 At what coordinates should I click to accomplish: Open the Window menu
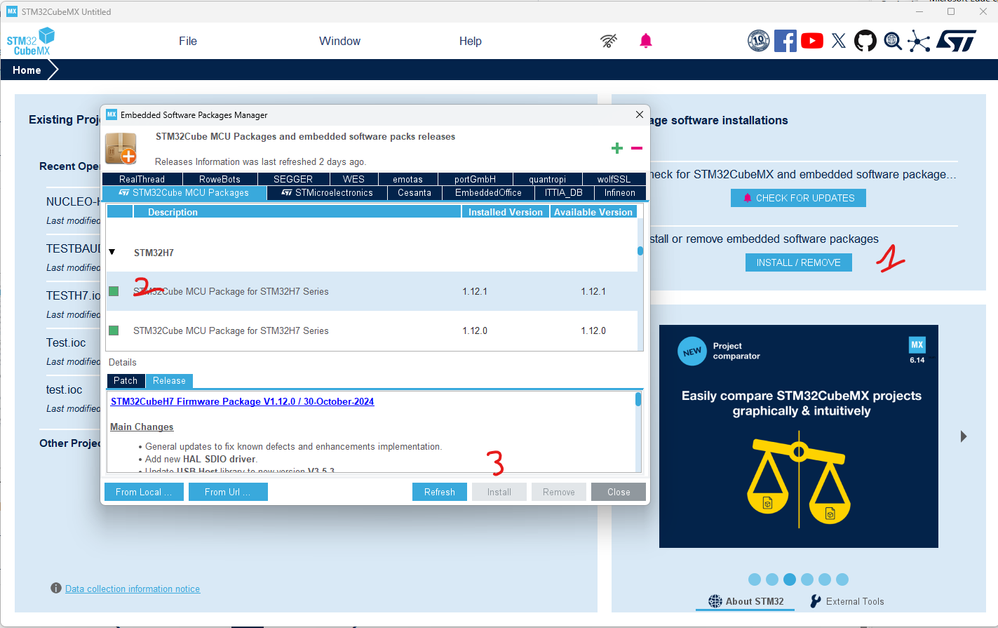point(339,41)
